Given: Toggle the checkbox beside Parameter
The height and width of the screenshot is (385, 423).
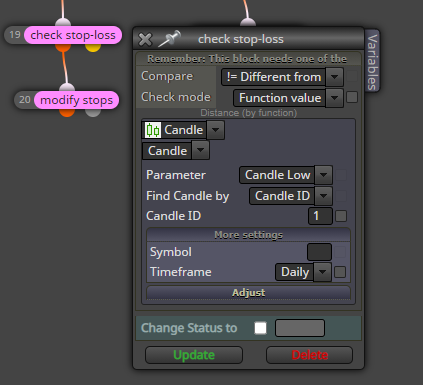Looking at the screenshot, I should point(341,175).
